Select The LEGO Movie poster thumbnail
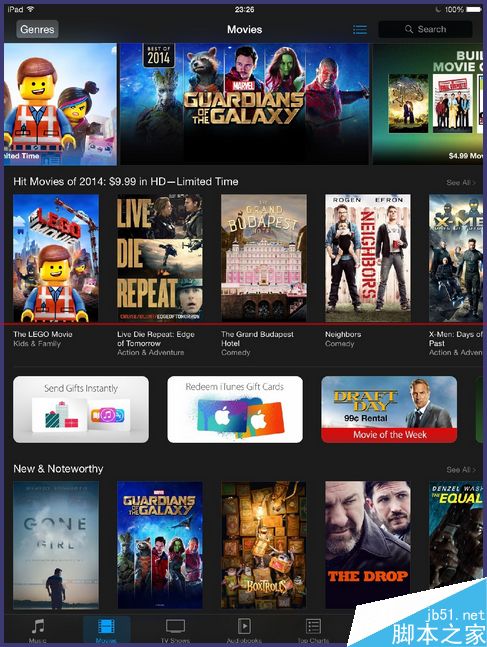Viewport: 487px width, 647px height. click(x=56, y=258)
